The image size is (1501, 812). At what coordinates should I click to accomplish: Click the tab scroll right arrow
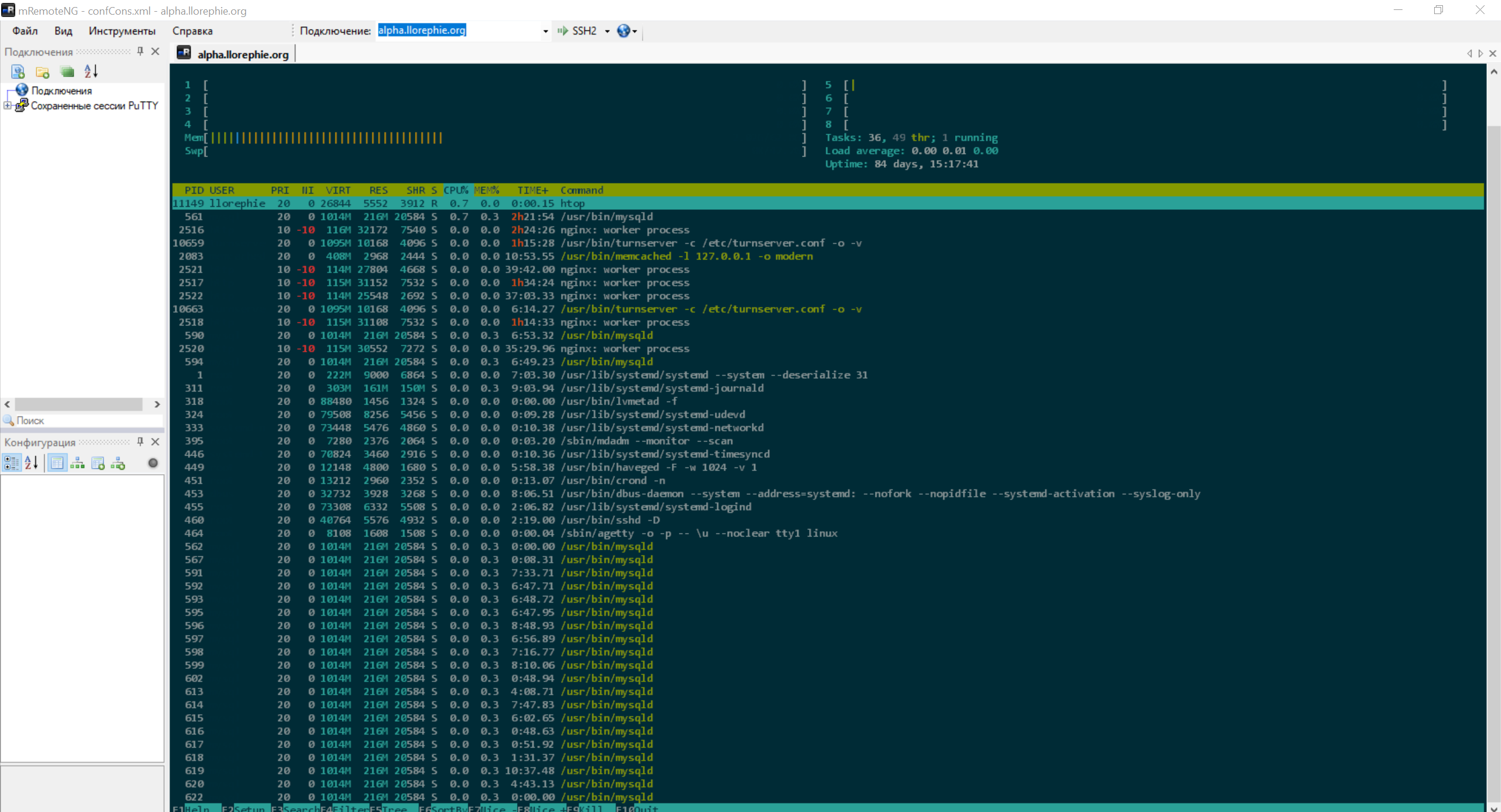pyautogui.click(x=1481, y=53)
